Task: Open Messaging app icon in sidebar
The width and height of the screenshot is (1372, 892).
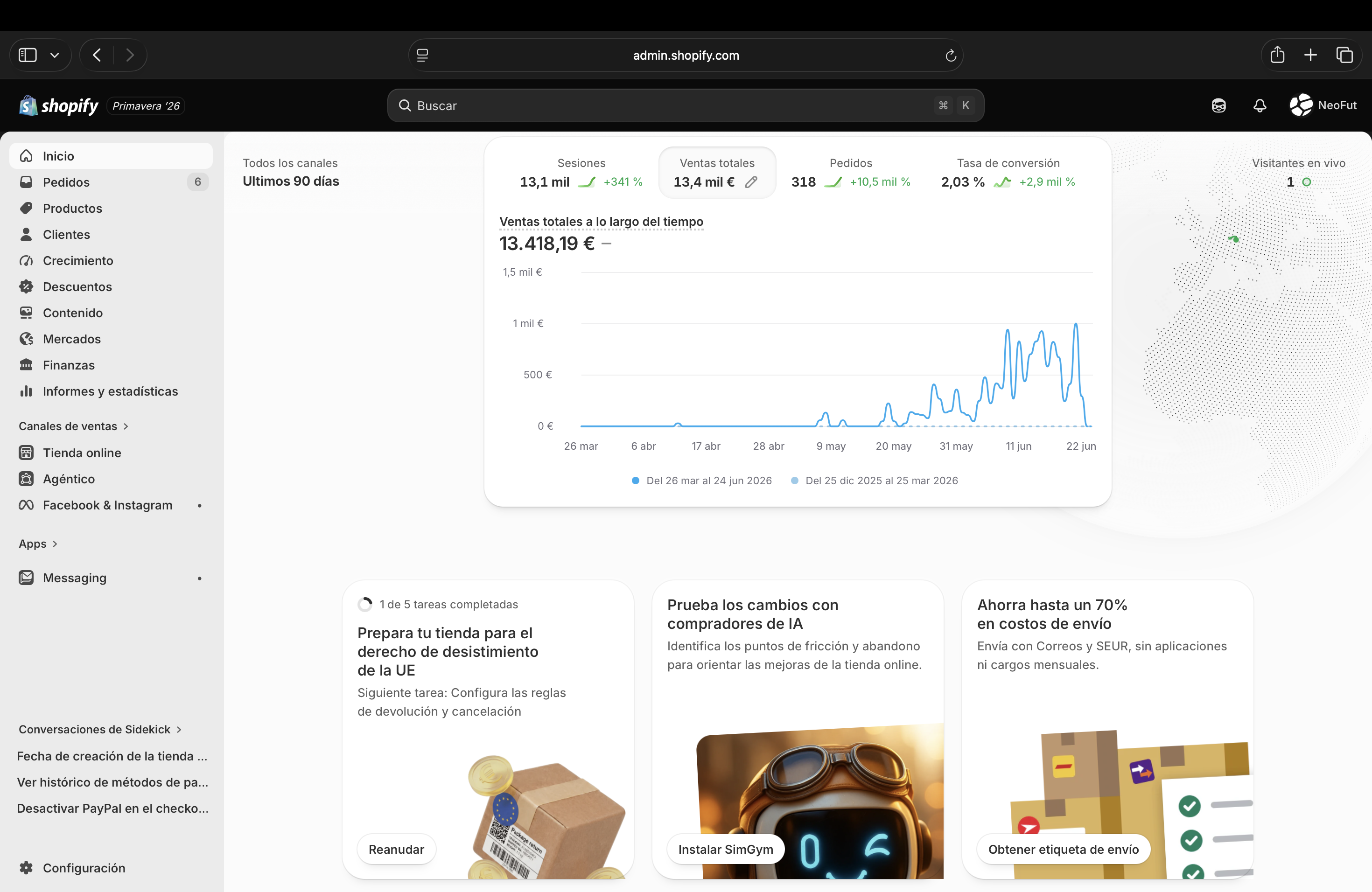Action: (26, 578)
